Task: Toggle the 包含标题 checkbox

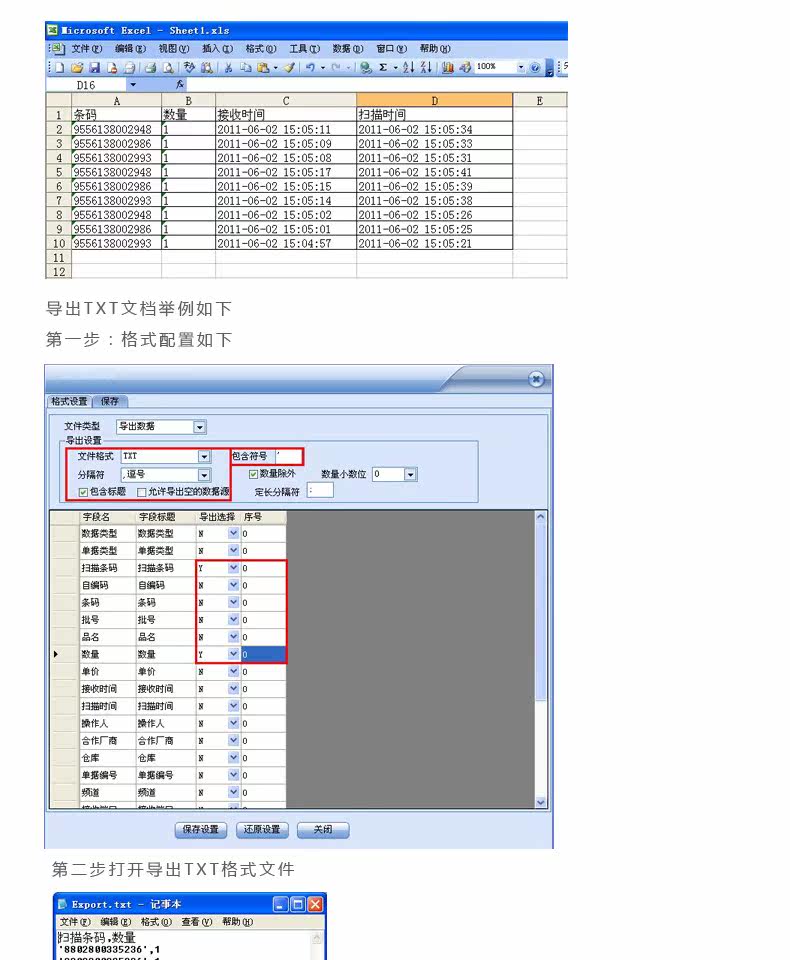Action: (x=83, y=492)
